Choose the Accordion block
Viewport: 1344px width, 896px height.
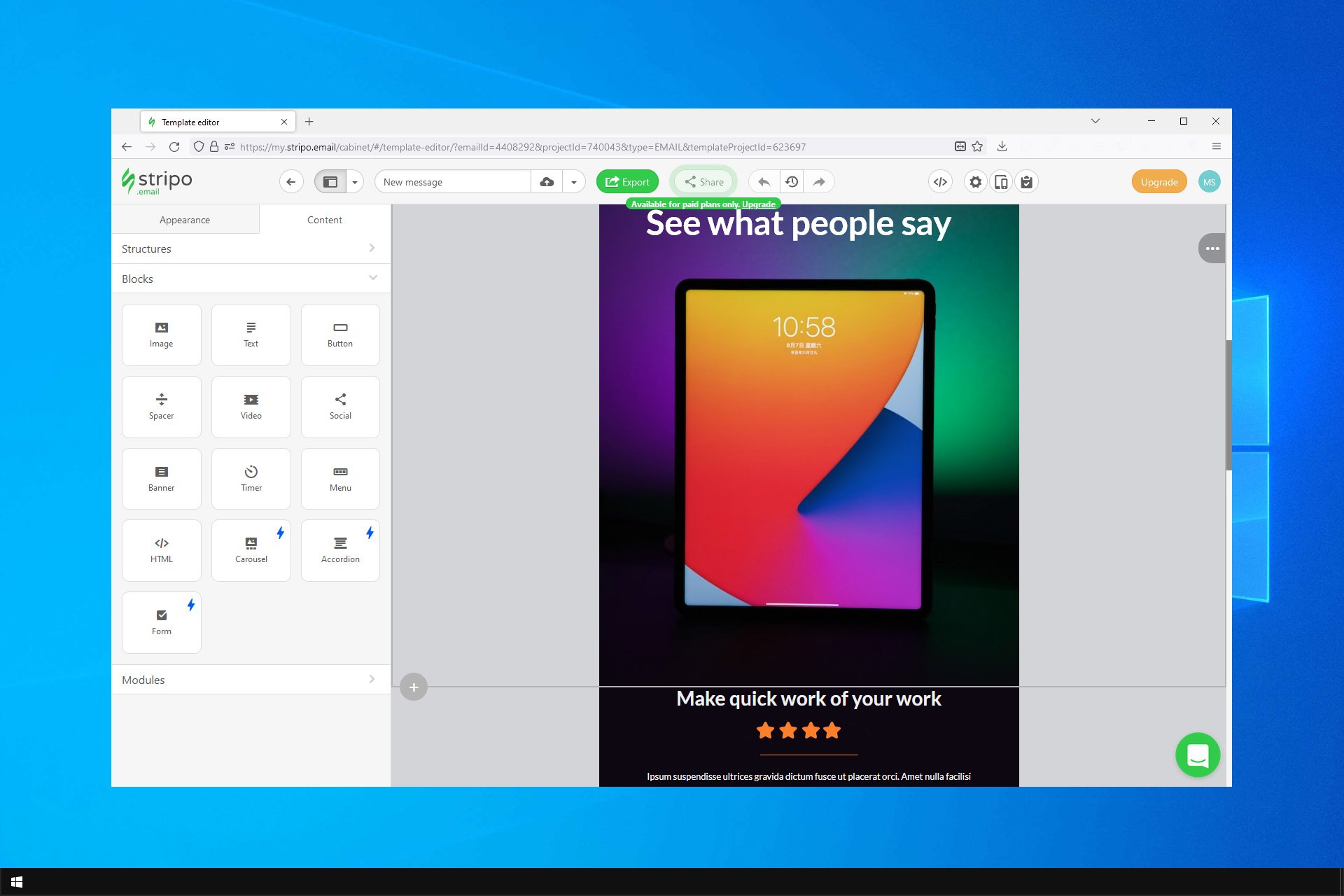coord(340,550)
